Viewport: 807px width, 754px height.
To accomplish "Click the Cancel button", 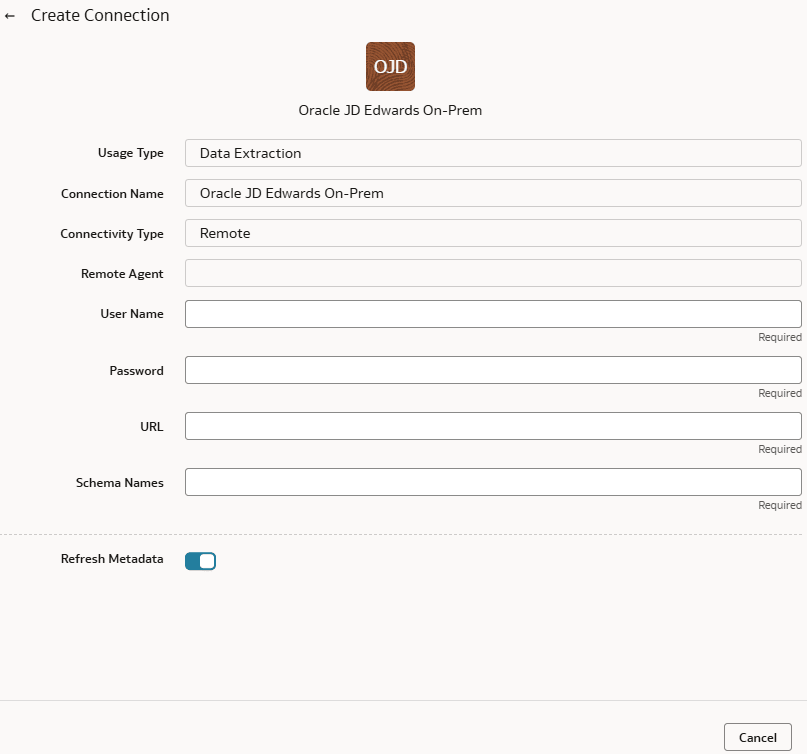I will point(758,738).
